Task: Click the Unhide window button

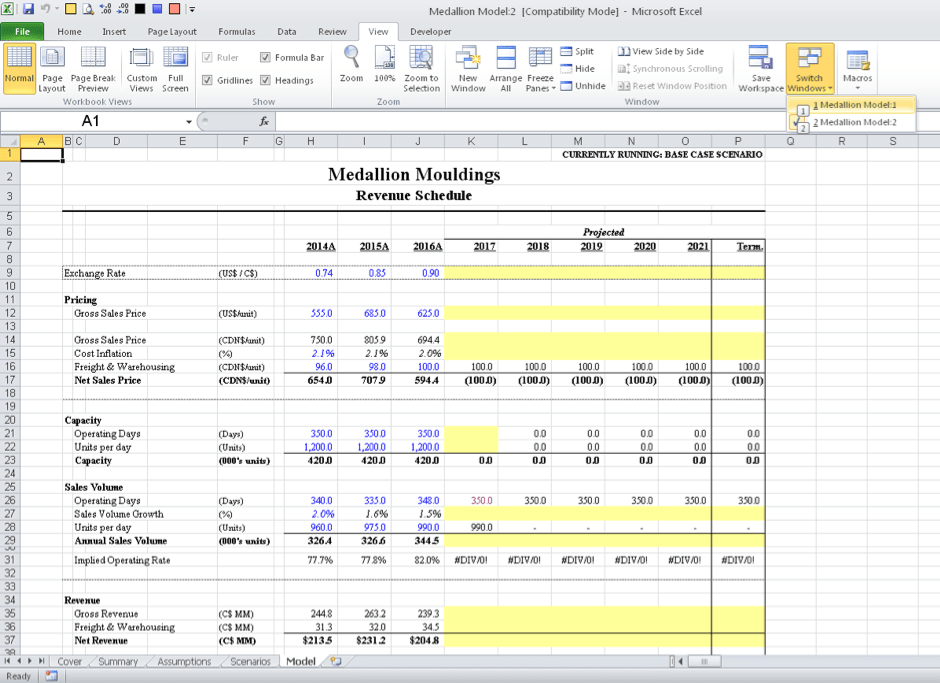Action: click(583, 86)
